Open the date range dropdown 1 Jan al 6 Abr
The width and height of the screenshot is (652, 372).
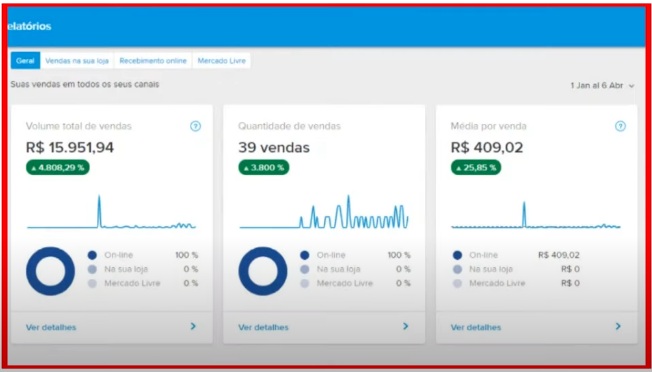[x=603, y=86]
